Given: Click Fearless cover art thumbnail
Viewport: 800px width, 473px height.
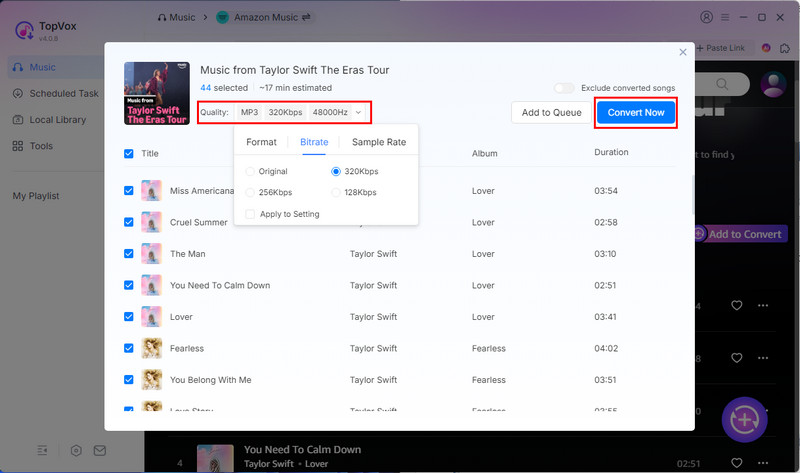Looking at the screenshot, I should [152, 348].
